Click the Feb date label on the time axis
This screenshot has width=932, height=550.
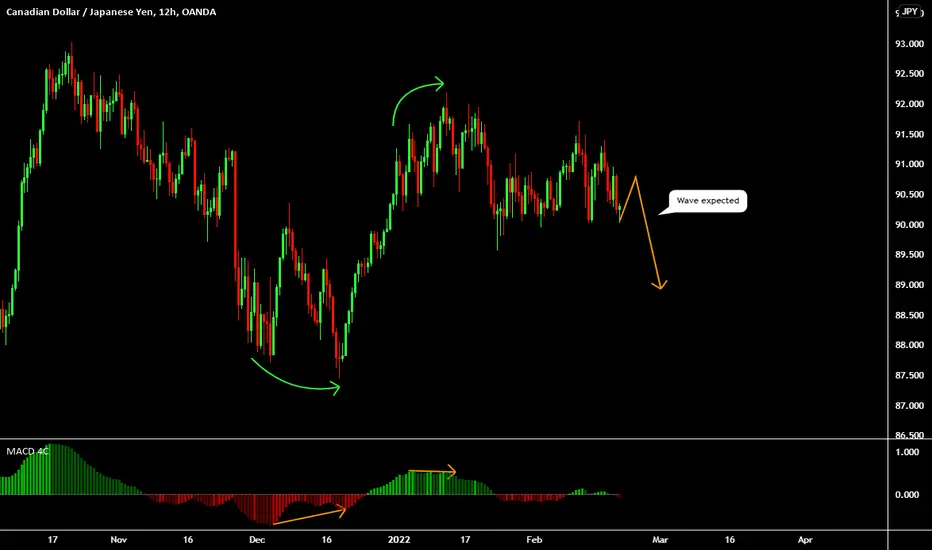pos(534,540)
